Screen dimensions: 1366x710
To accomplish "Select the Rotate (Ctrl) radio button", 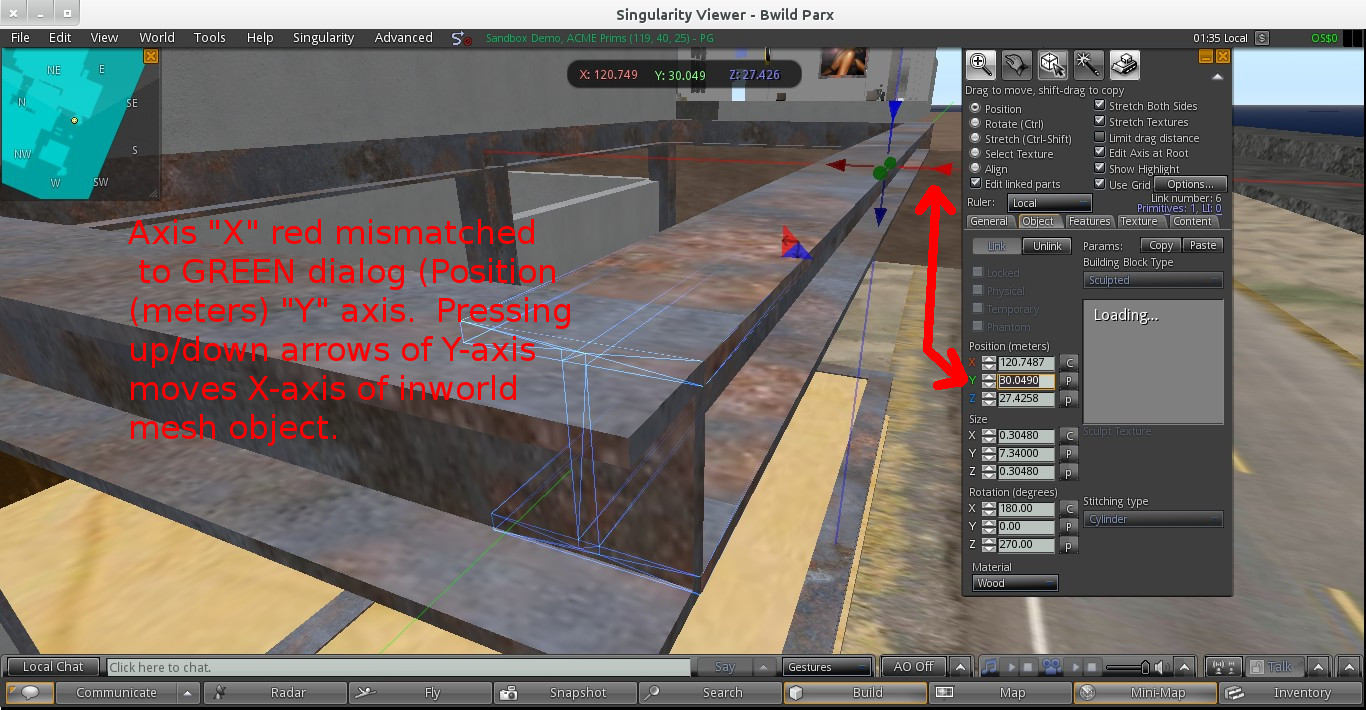I will (975, 123).
